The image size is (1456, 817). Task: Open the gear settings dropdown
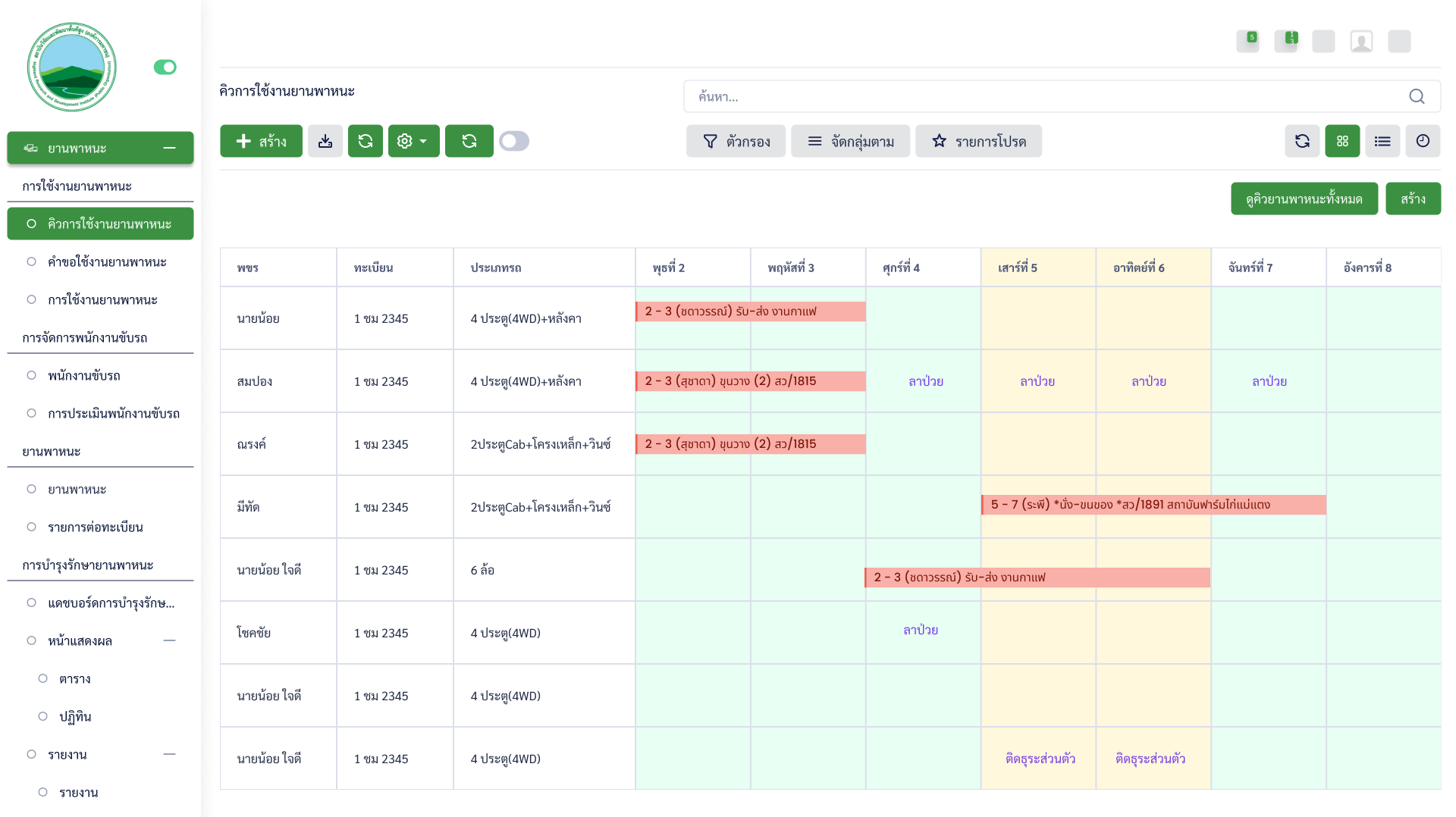tap(413, 141)
